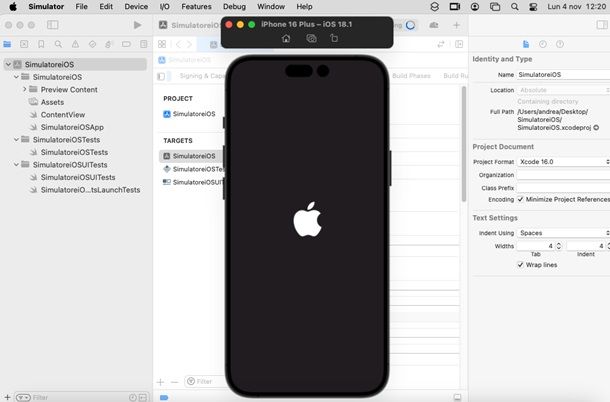Toggle the Wrap lines checkbox
The width and height of the screenshot is (610, 402).
point(520,265)
